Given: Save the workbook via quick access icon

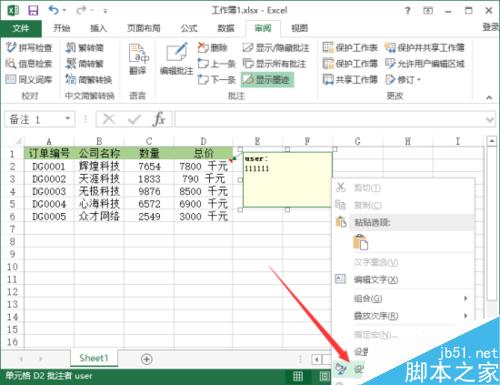Looking at the screenshot, I should point(33,10).
